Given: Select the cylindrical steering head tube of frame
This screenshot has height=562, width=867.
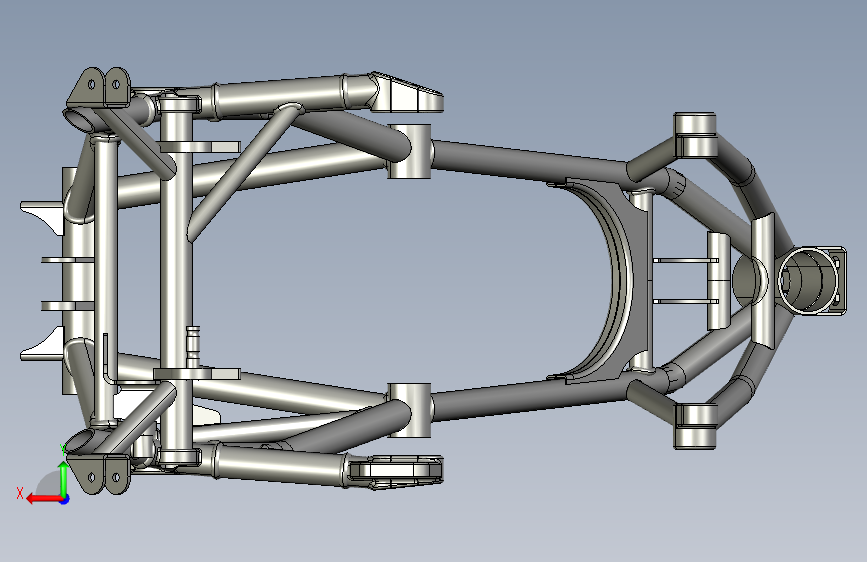Looking at the screenshot, I should 806,281.
